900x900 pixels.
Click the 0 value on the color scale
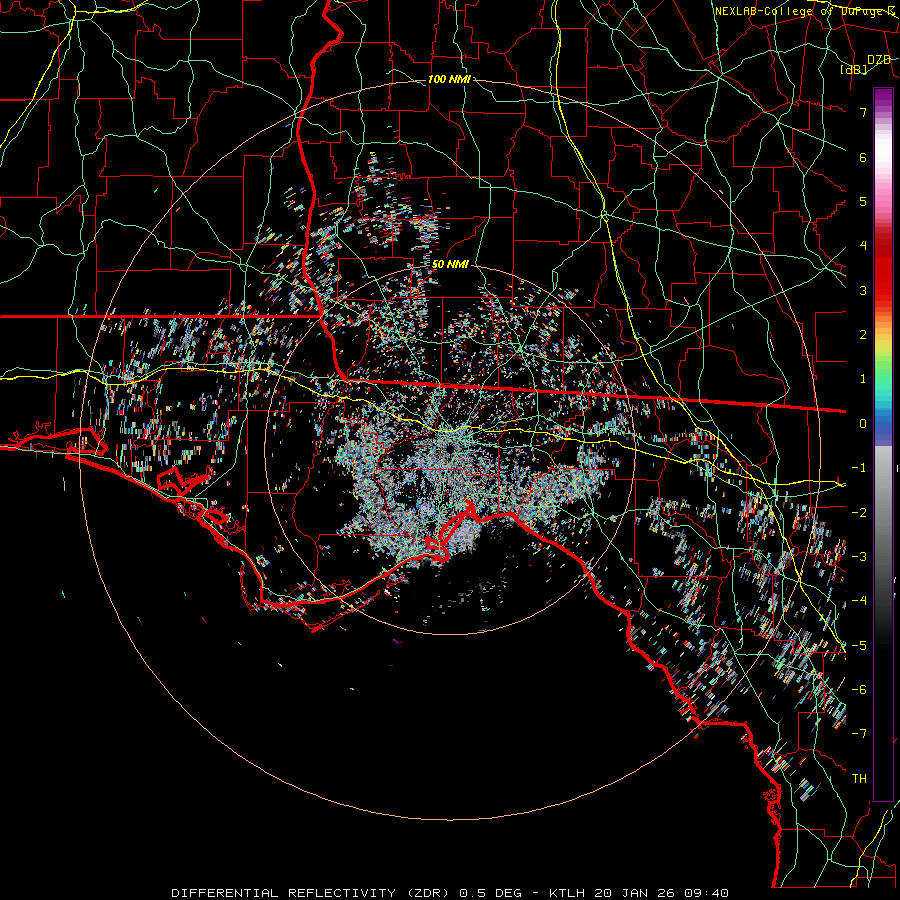tap(863, 424)
